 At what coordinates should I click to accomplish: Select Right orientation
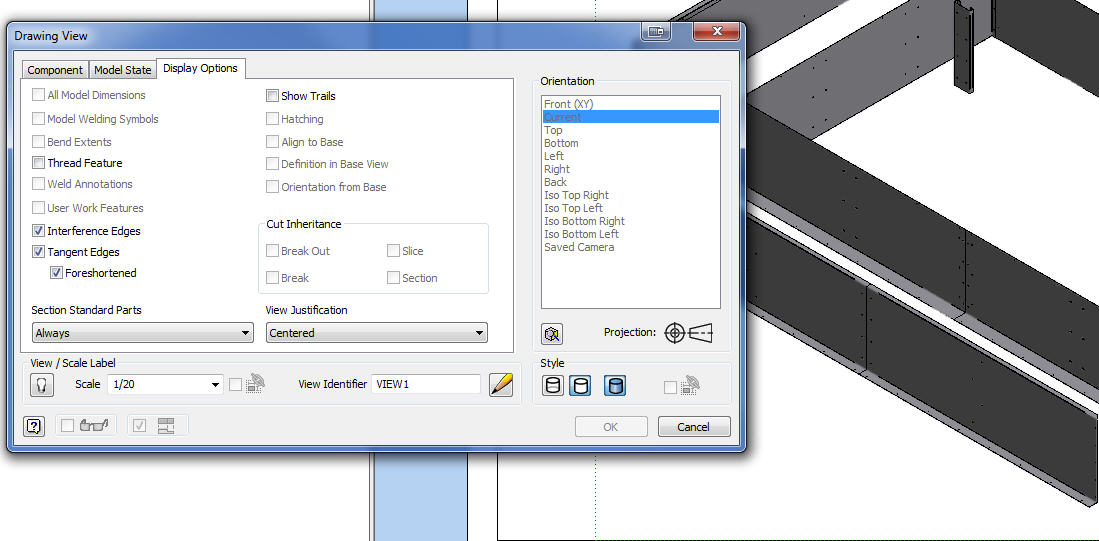631,169
